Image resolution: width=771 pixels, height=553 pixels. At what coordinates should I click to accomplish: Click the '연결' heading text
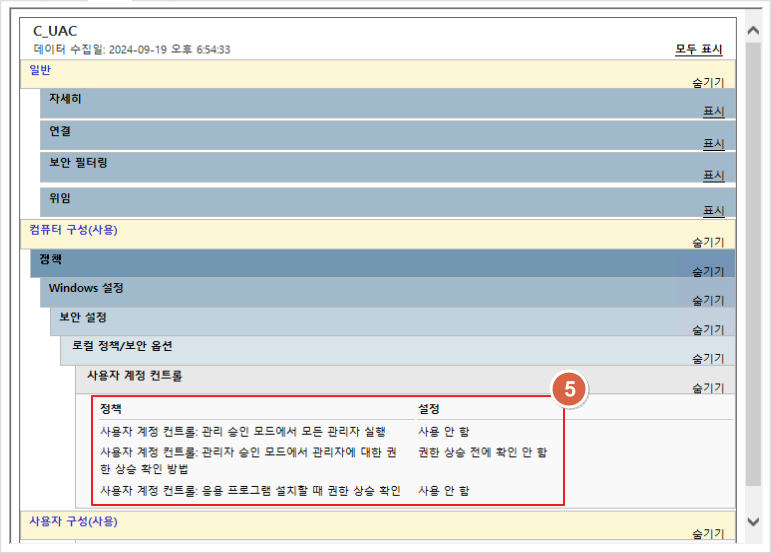point(59,131)
